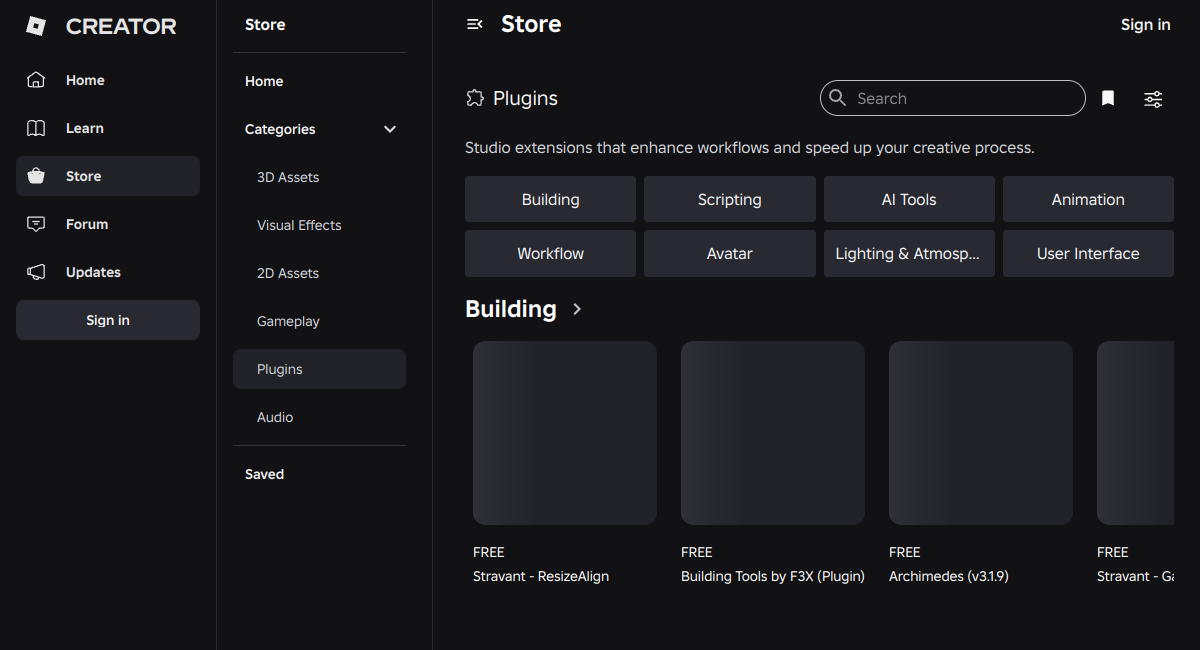Viewport: 1200px width, 650px height.
Task: Open the Stravant - ResizeAlign thumbnail
Action: click(565, 433)
